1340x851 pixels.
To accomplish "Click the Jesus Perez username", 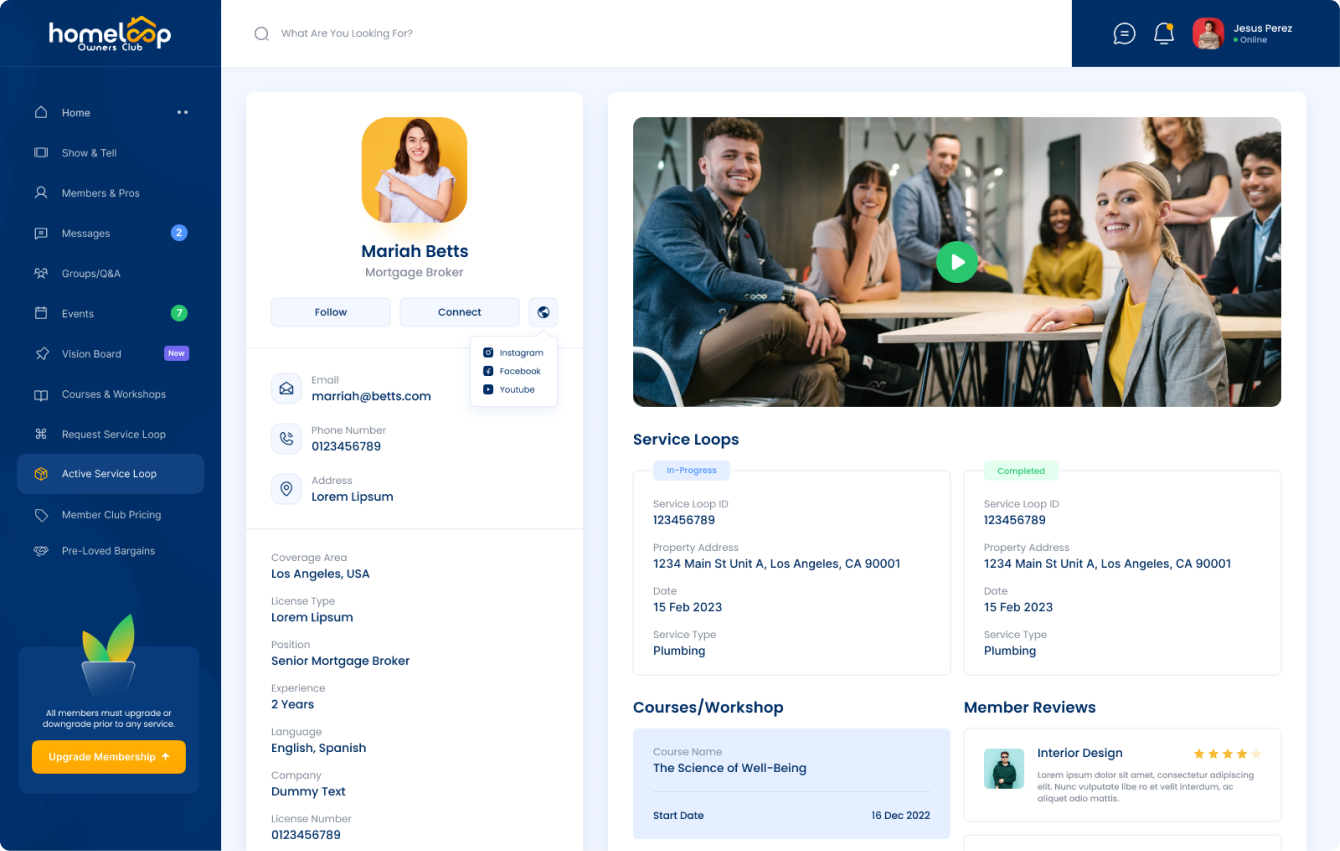I will [1263, 28].
